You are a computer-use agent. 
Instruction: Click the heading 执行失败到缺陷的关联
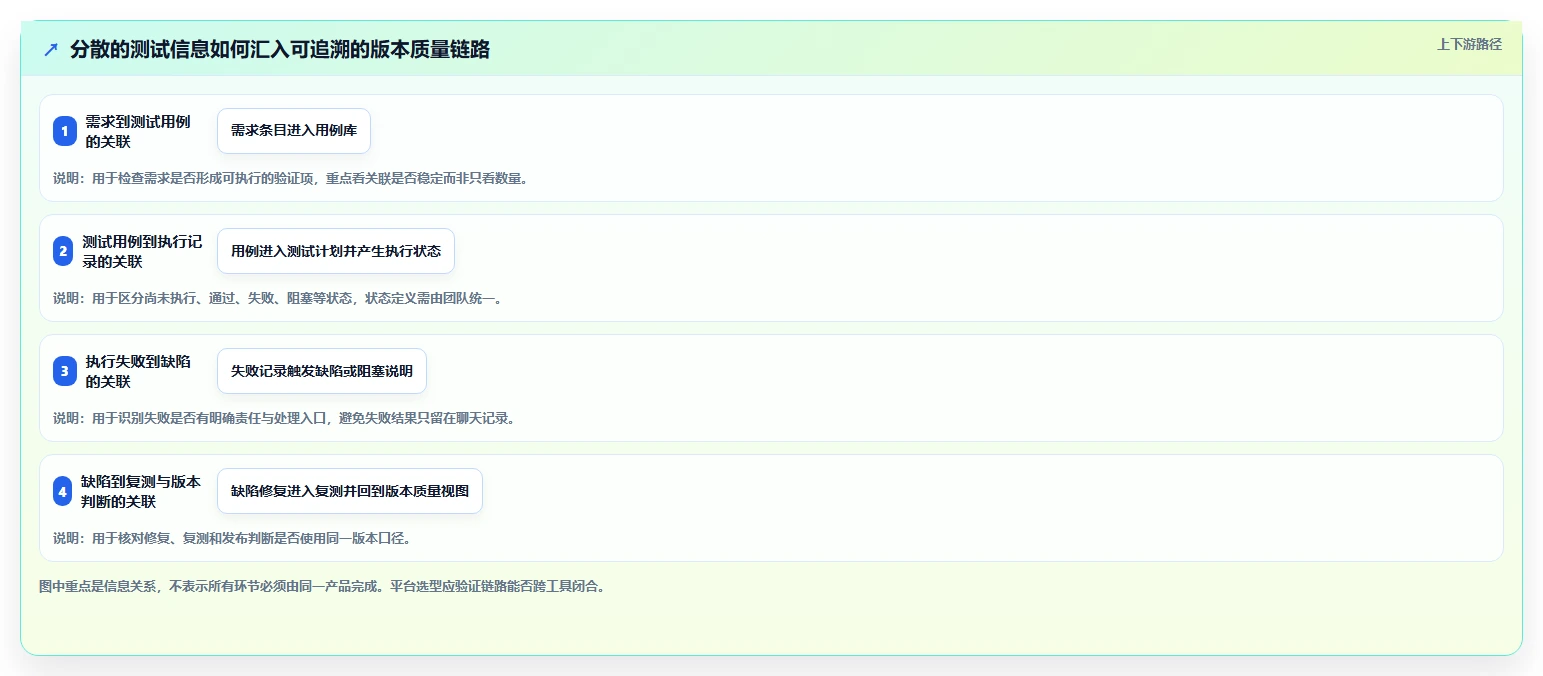click(138, 371)
